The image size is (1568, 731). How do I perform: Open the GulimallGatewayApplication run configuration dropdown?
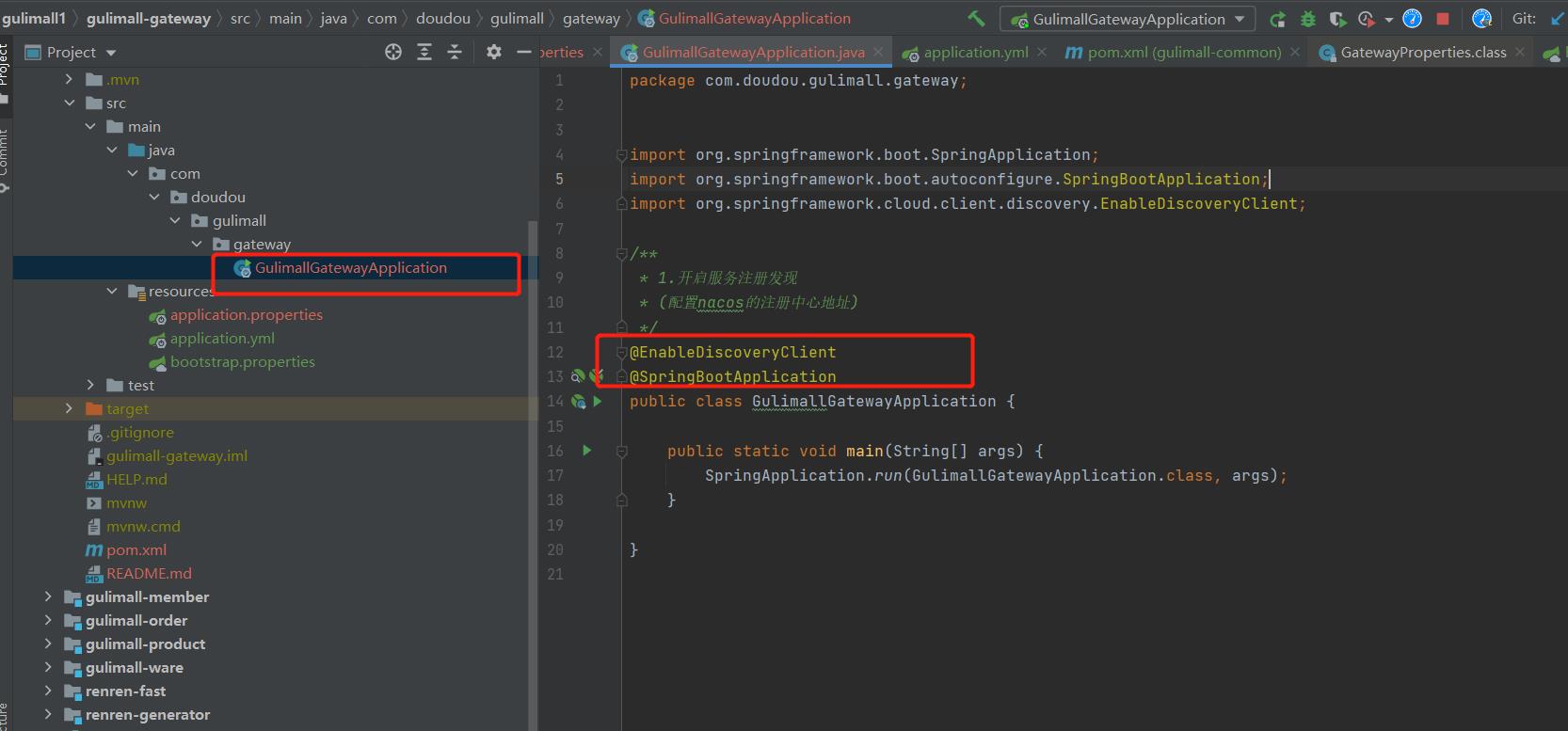pyautogui.click(x=1128, y=19)
